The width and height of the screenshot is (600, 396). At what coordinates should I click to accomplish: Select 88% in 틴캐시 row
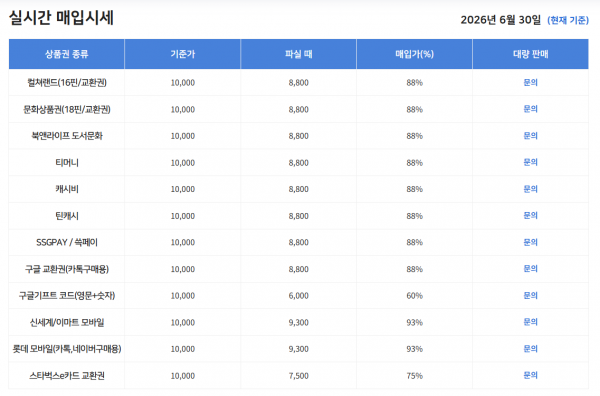pyautogui.click(x=414, y=216)
